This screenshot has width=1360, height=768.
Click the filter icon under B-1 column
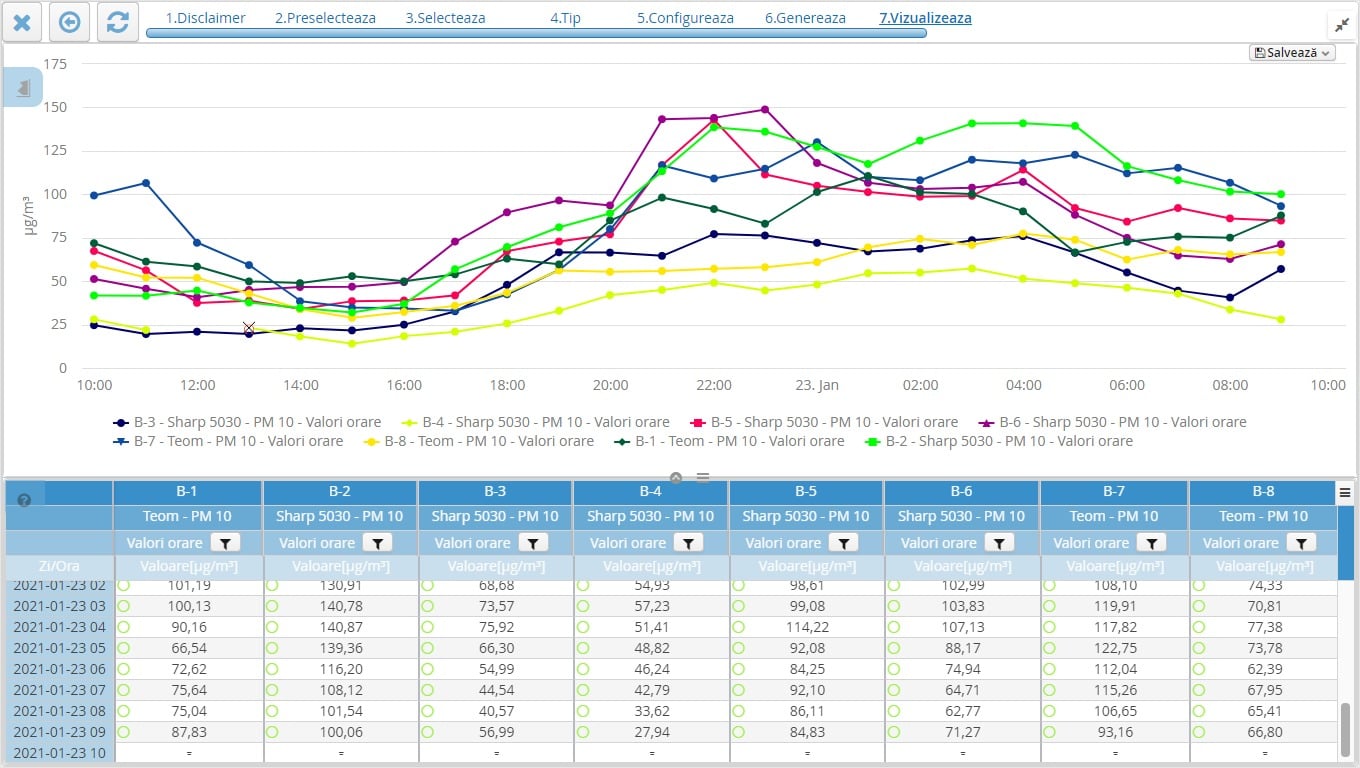pos(222,543)
